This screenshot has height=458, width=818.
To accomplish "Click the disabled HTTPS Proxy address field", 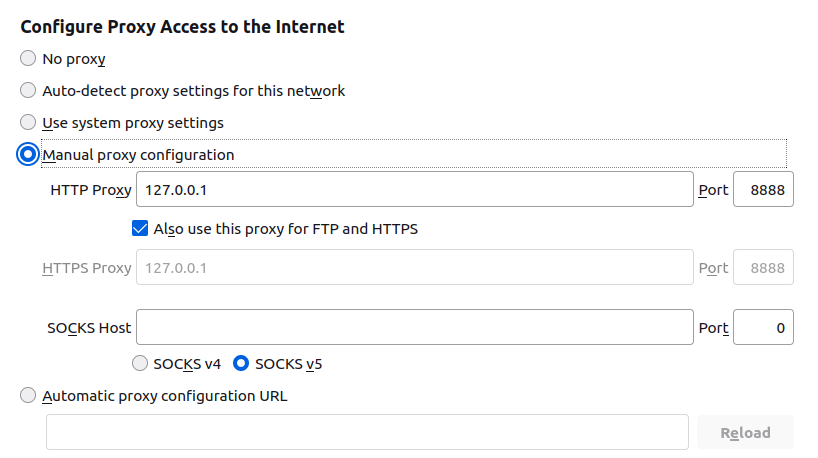I will click(414, 268).
